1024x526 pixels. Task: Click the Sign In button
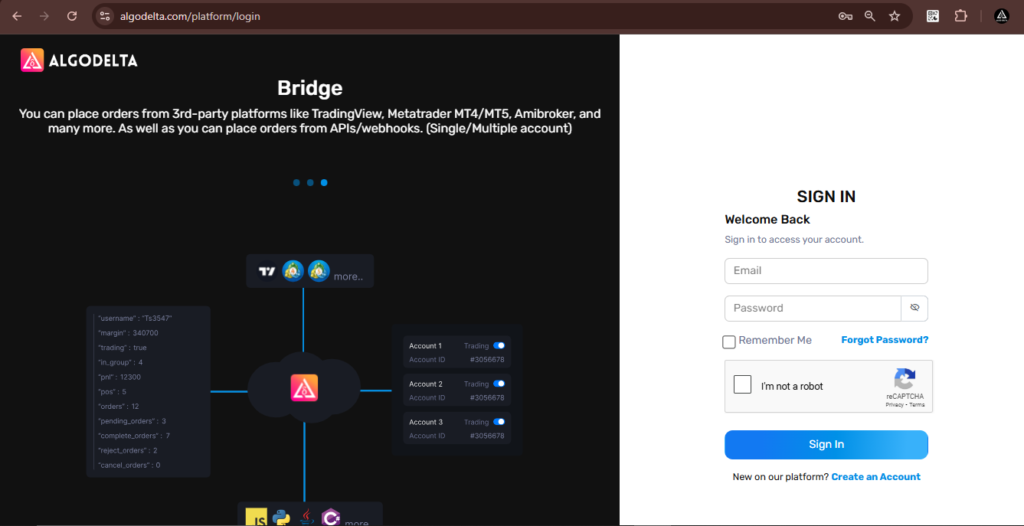click(x=826, y=444)
